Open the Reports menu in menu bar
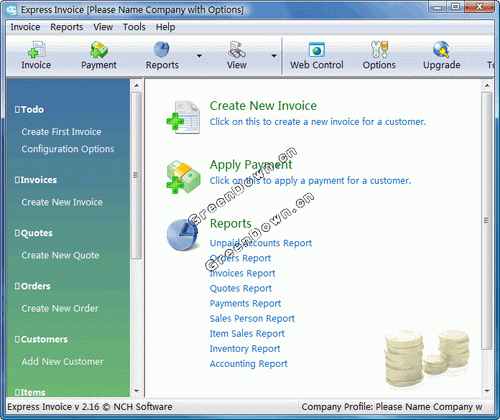 (x=67, y=27)
